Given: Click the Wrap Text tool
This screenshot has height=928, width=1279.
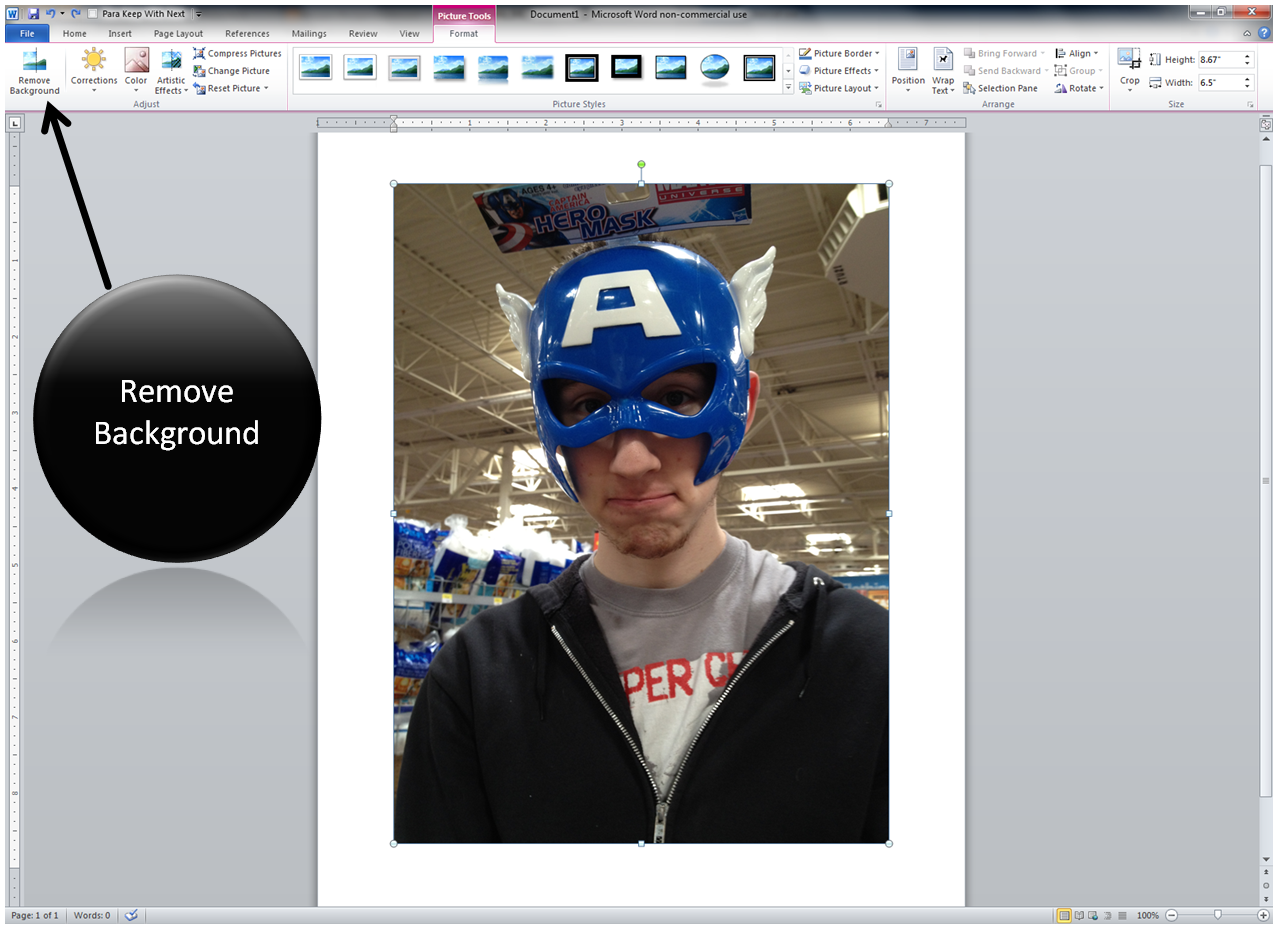Looking at the screenshot, I should 942,70.
